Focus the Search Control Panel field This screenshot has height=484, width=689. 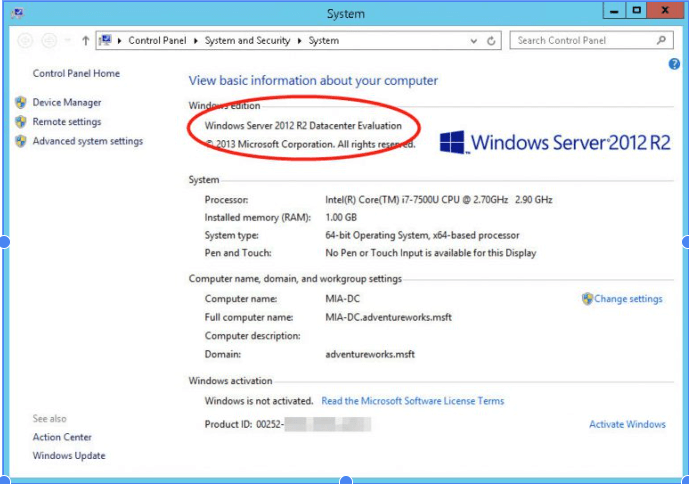(x=584, y=41)
